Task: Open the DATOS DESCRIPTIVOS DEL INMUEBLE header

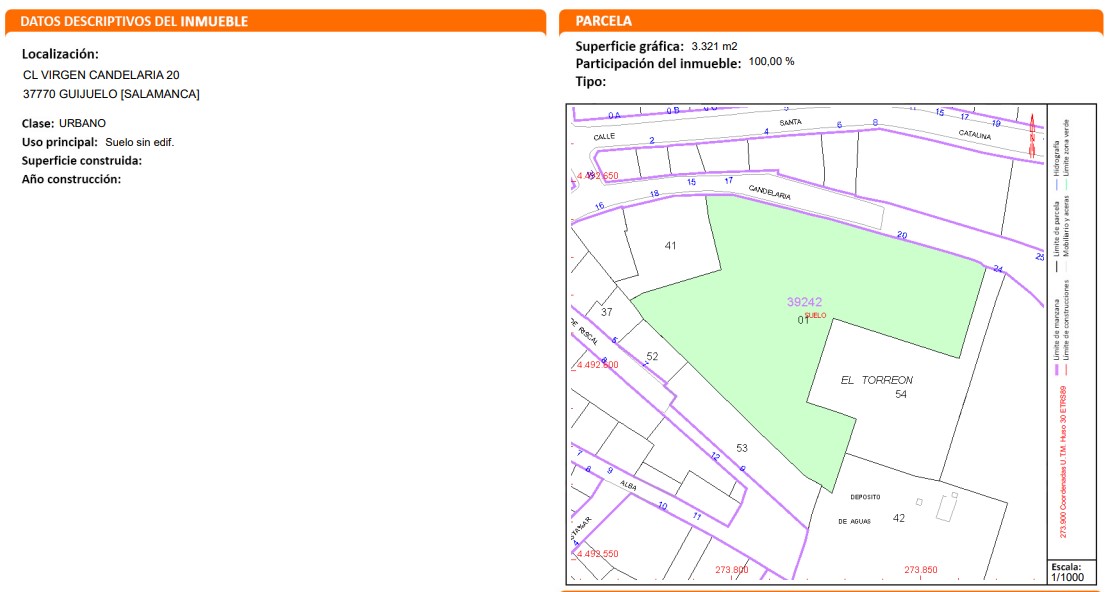Action: click(134, 21)
